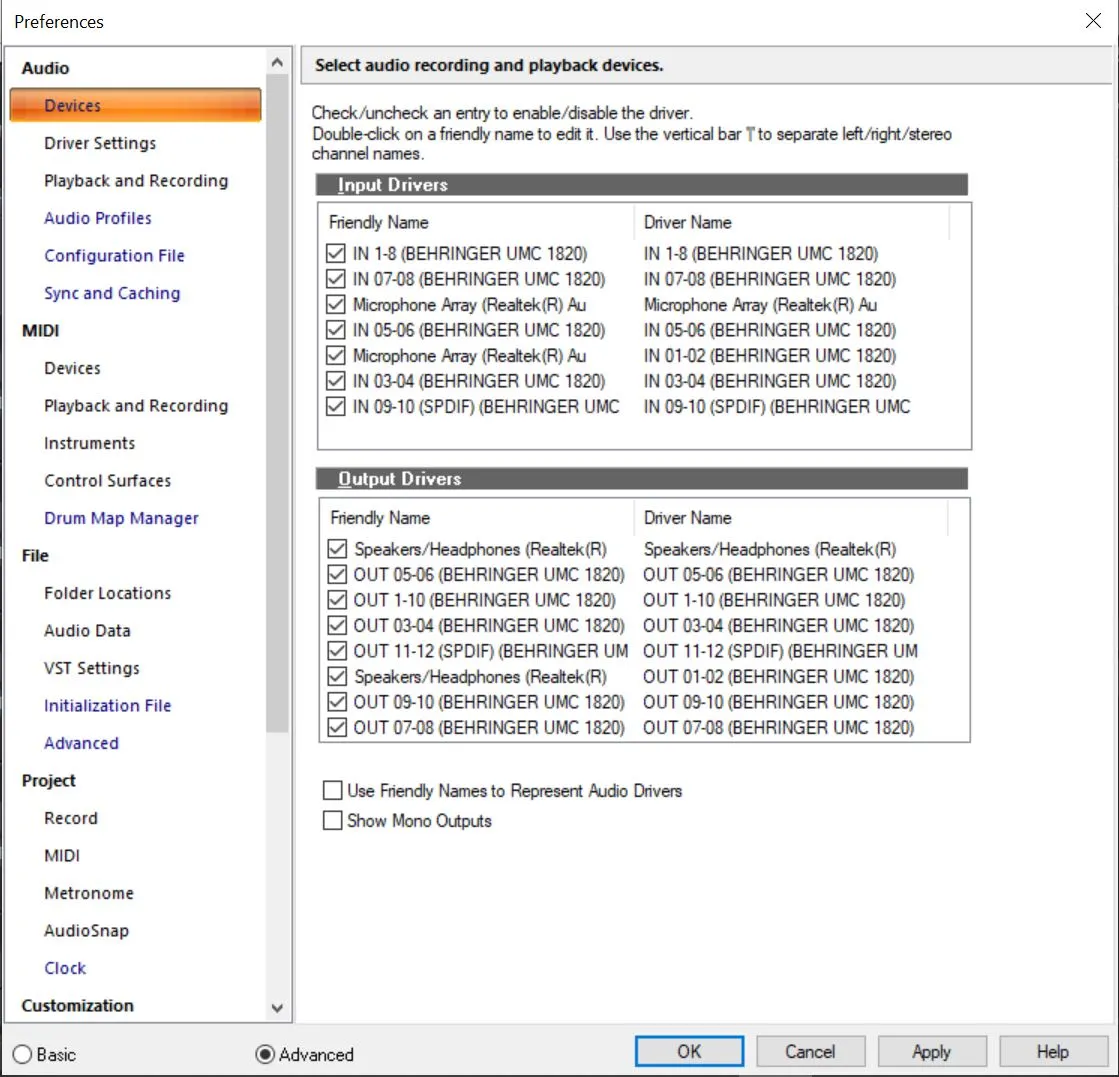Open Instruments page
Viewport: 1119px width, 1077px height.
click(89, 443)
